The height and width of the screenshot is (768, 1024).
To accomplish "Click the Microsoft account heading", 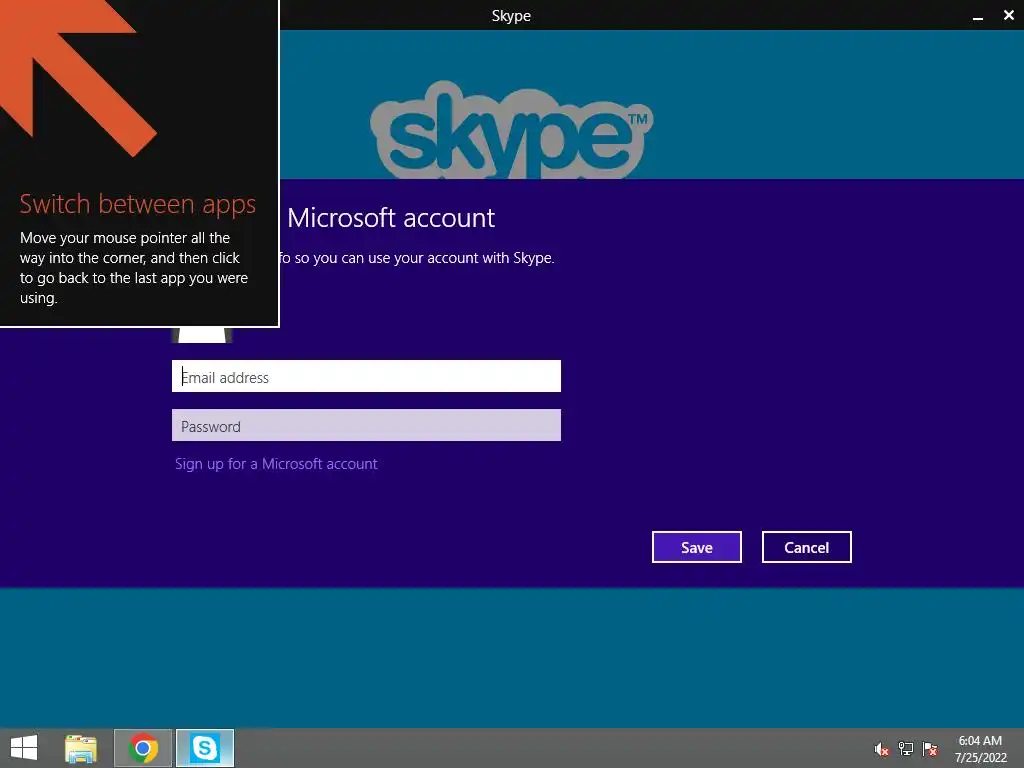I will point(391,218).
